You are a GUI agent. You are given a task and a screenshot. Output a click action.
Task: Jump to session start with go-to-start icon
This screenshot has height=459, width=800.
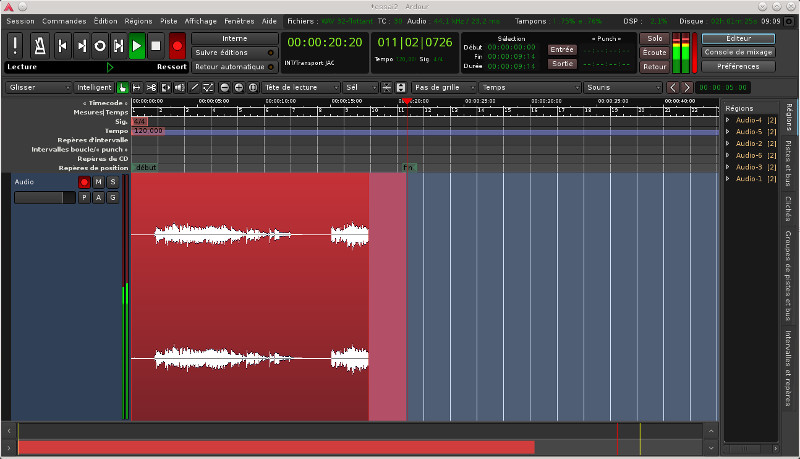(62, 45)
